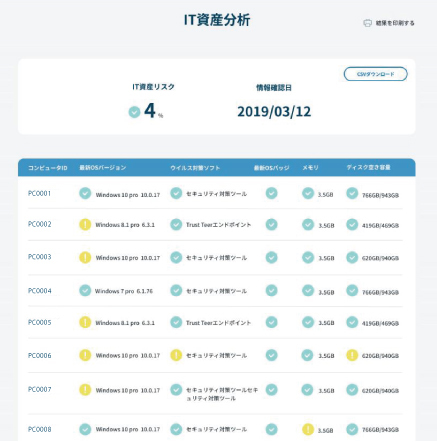Click the 最新OSパッチ column header
The height and width of the screenshot is (442, 437).
(x=271, y=168)
